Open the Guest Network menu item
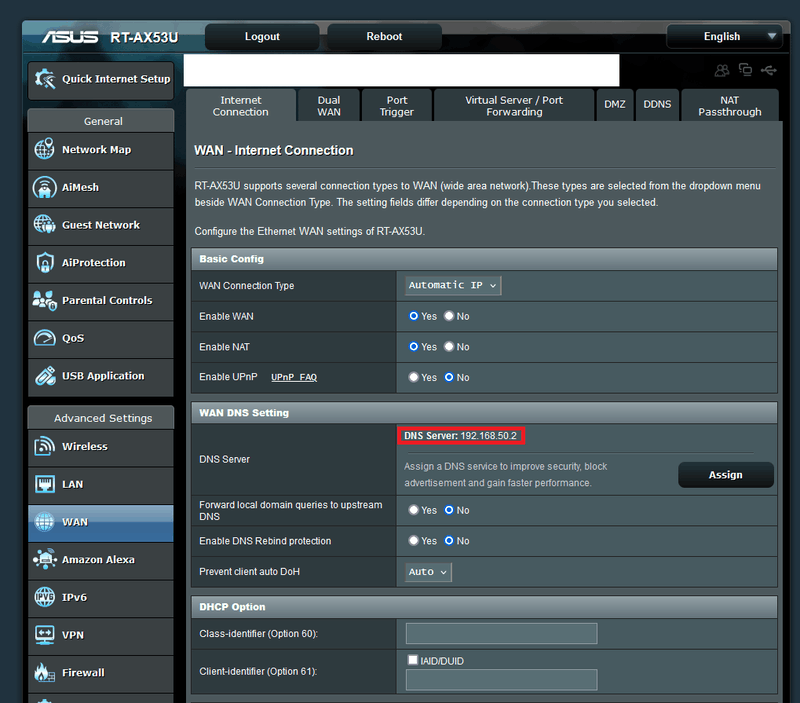800x703 pixels. coord(101,227)
